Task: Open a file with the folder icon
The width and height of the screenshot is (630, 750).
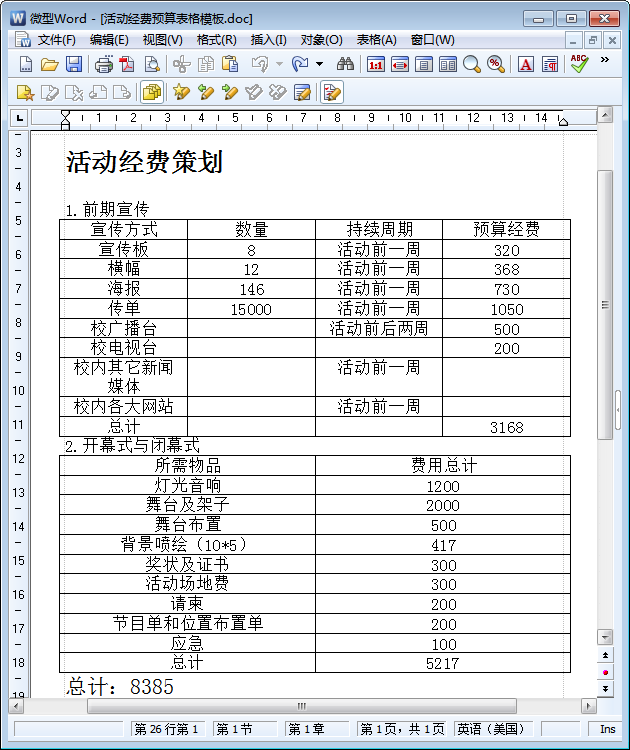Action: point(49,64)
